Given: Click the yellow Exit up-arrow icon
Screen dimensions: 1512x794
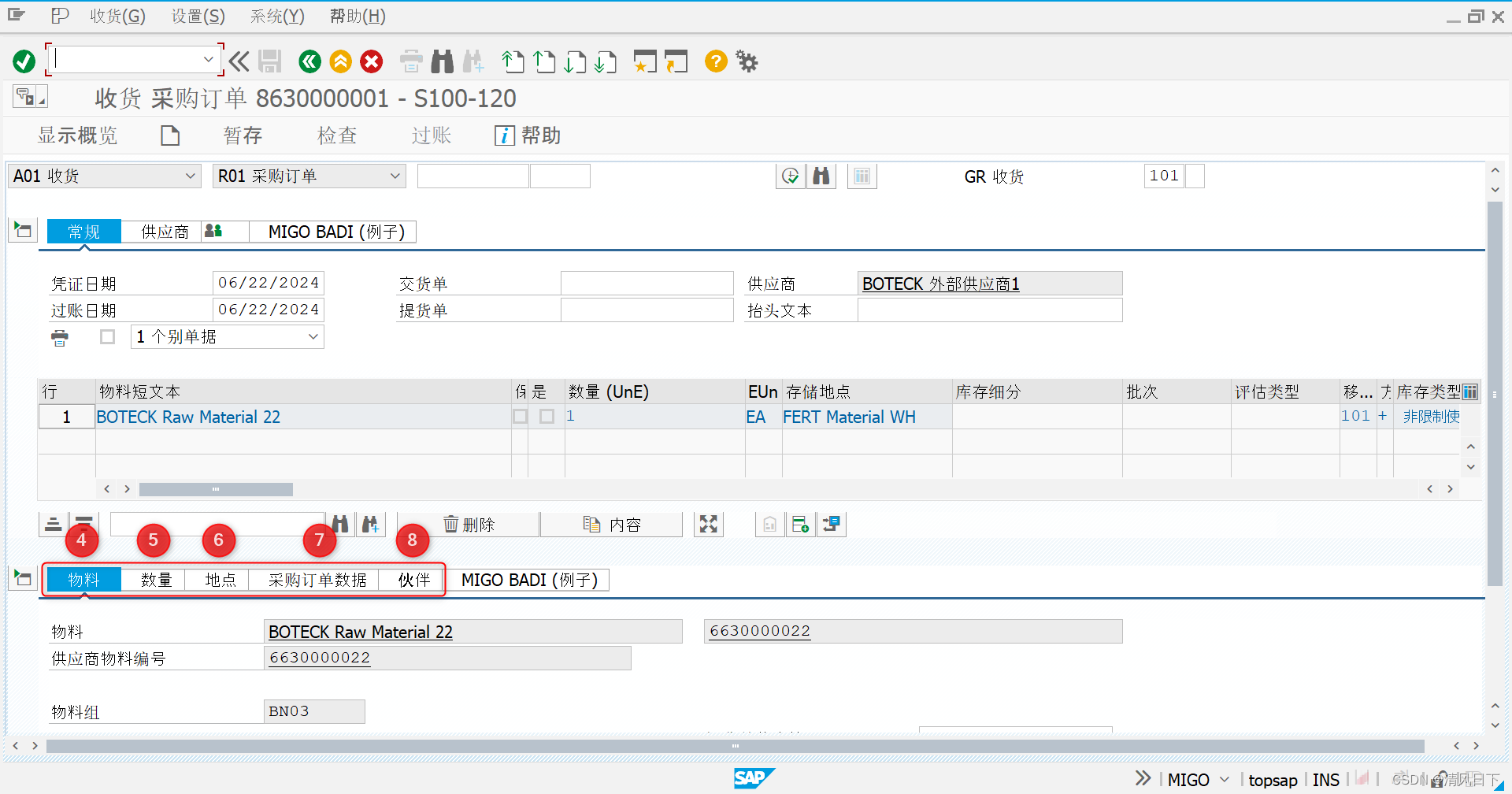Looking at the screenshot, I should (x=341, y=61).
